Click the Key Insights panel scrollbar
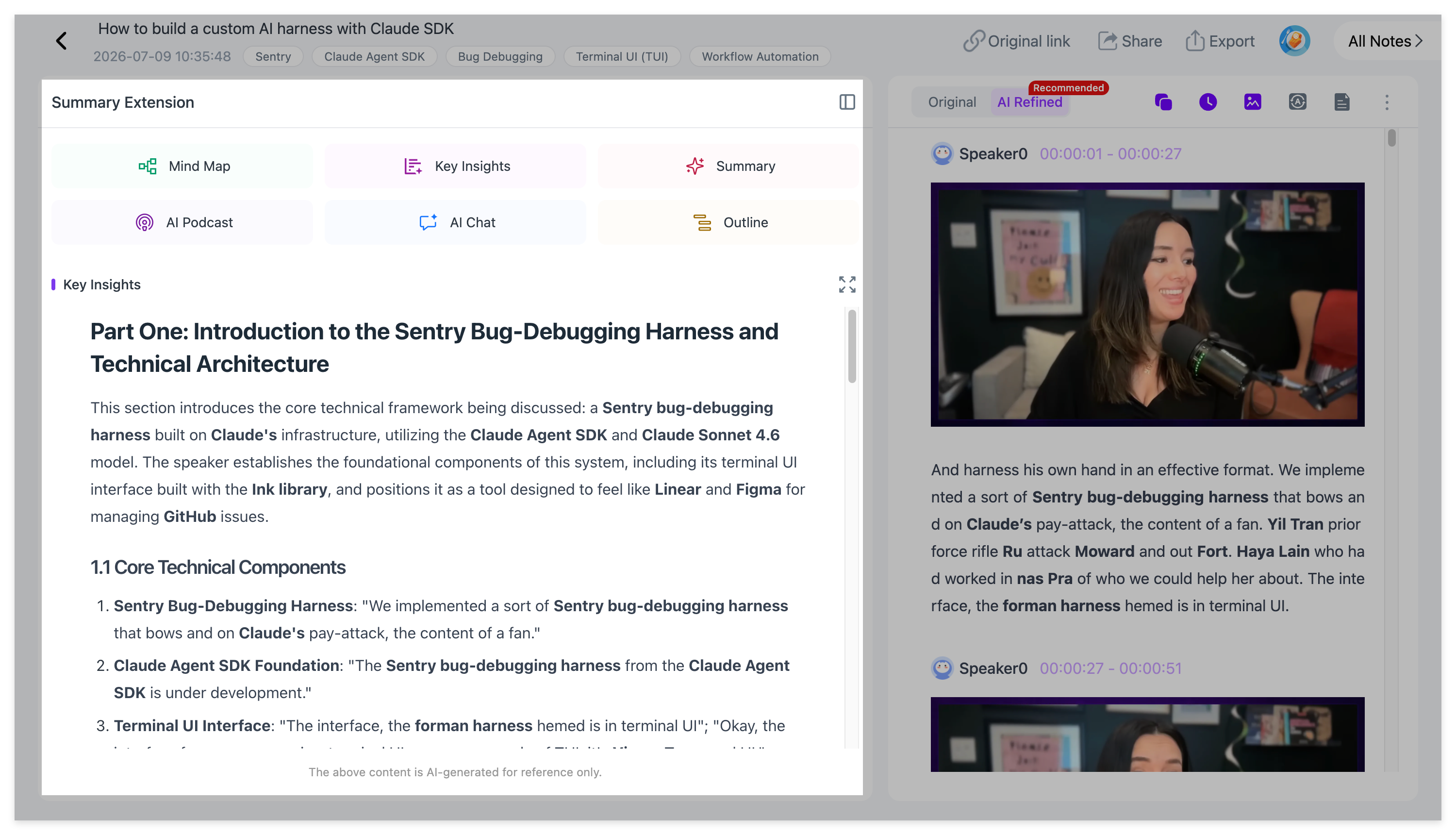The image size is (1456, 835). tap(852, 346)
